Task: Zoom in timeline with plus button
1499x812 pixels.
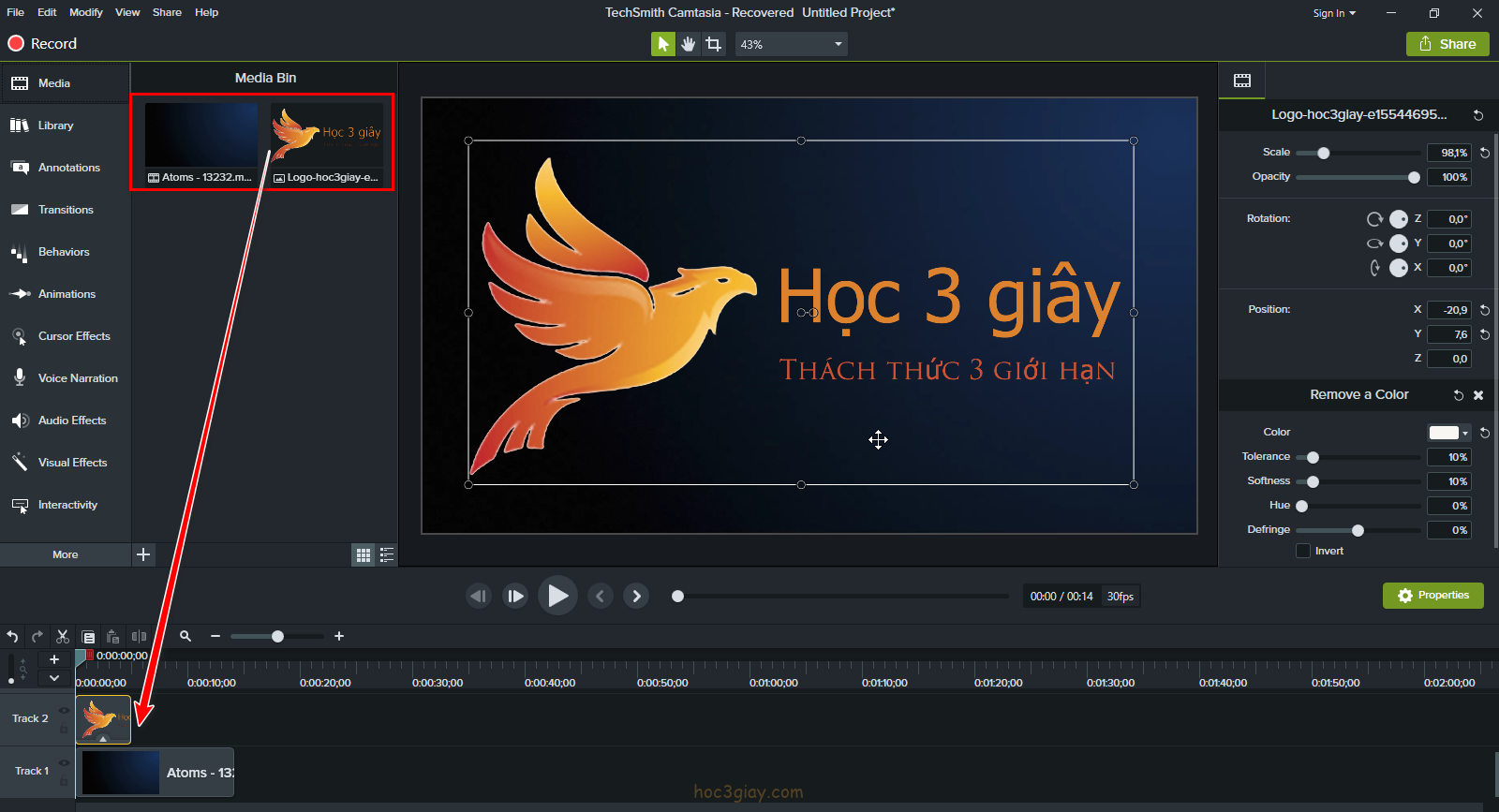Action: pos(339,636)
